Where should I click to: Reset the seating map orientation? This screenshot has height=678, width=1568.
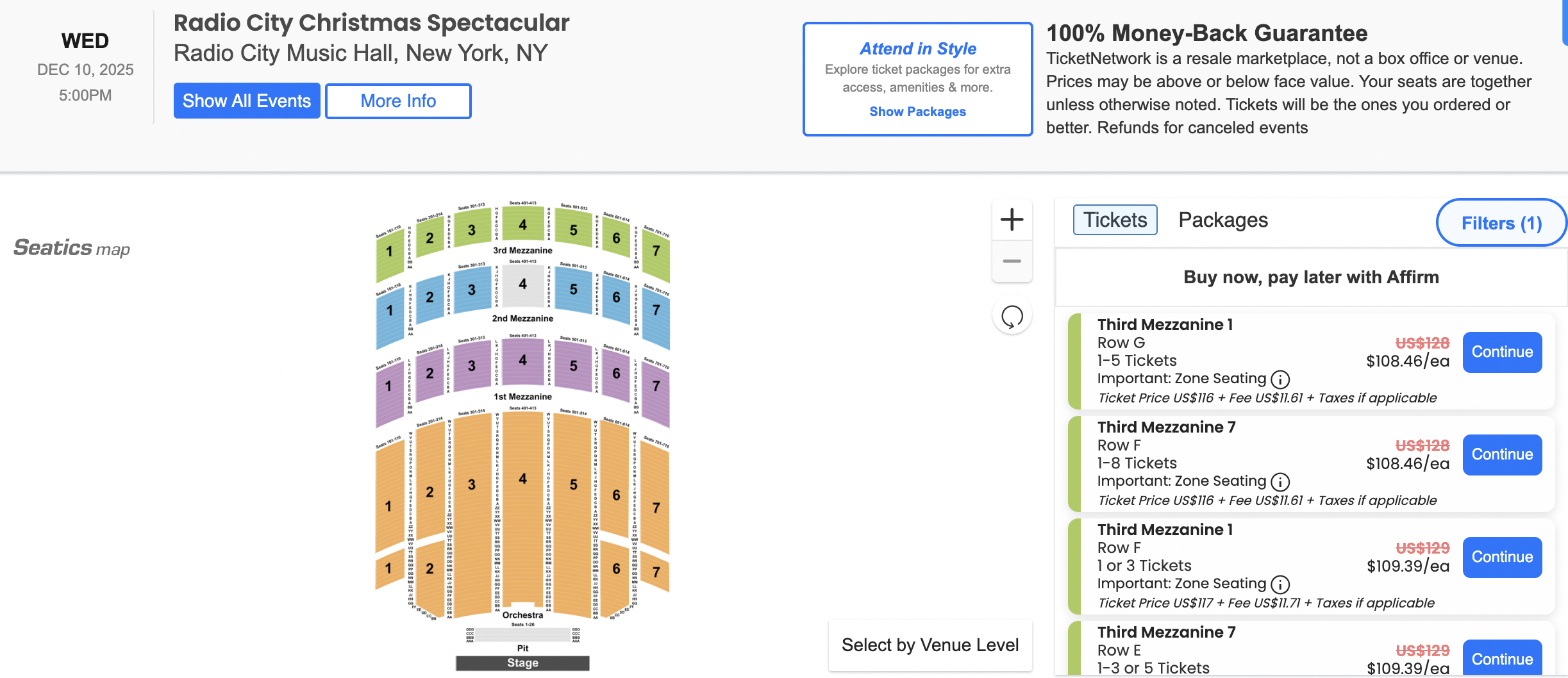pos(1011,315)
